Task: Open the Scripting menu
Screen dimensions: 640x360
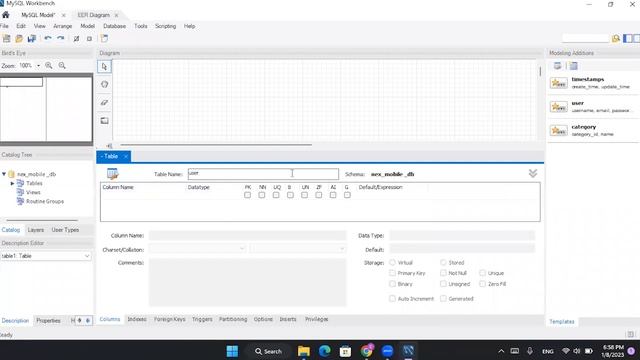Action: coord(165,26)
